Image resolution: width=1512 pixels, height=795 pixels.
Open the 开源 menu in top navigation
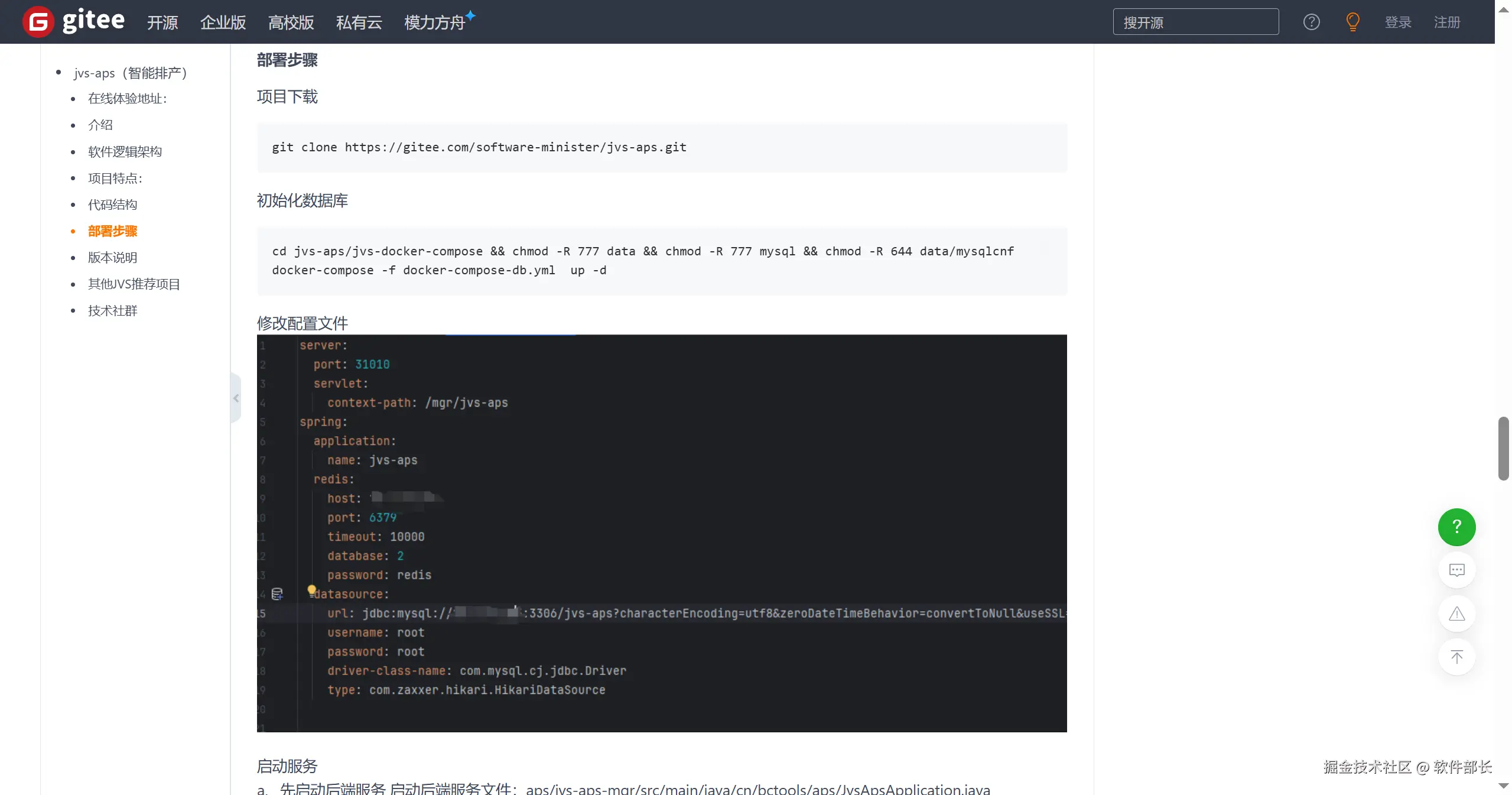[162, 22]
